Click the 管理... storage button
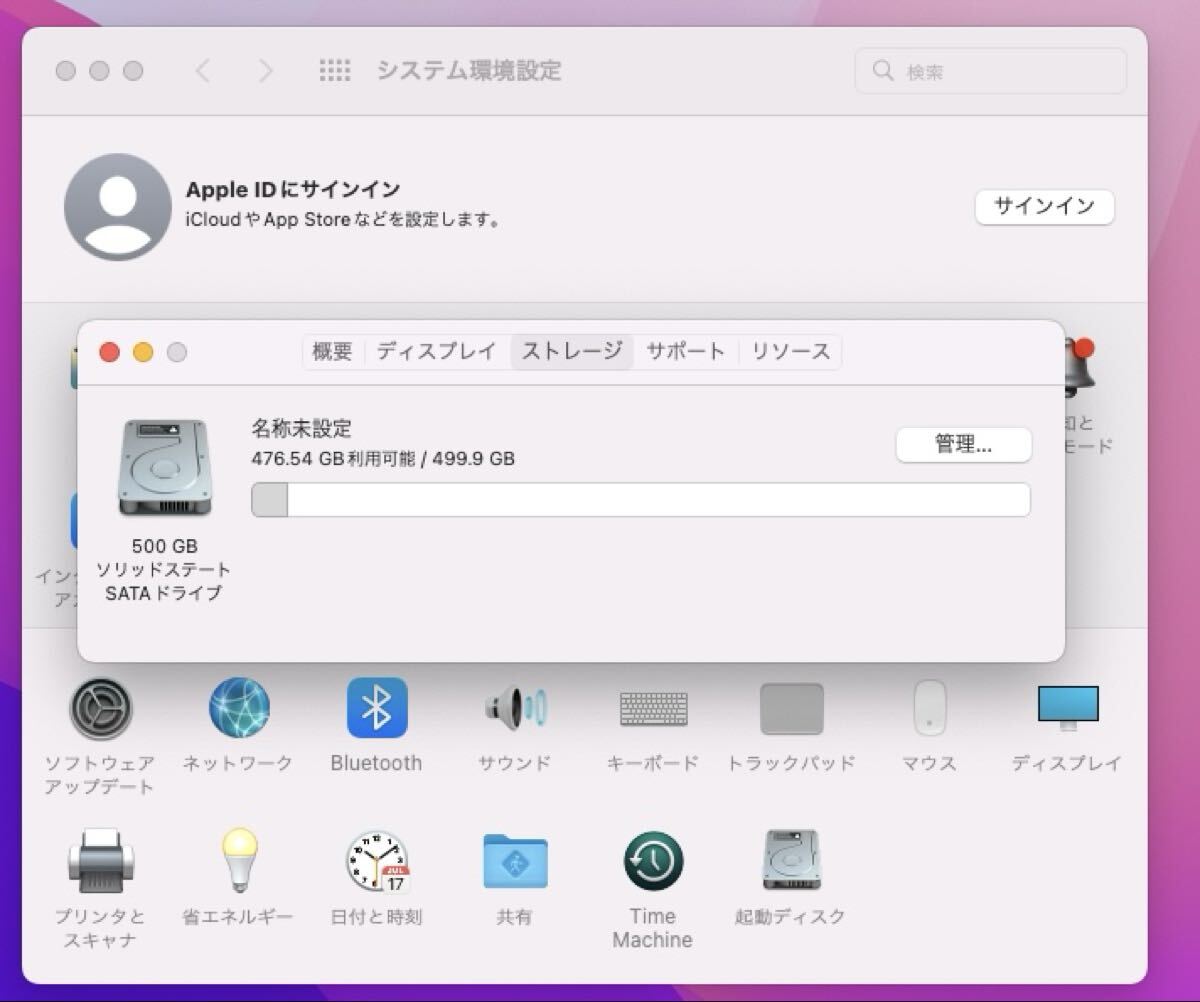 (x=962, y=445)
